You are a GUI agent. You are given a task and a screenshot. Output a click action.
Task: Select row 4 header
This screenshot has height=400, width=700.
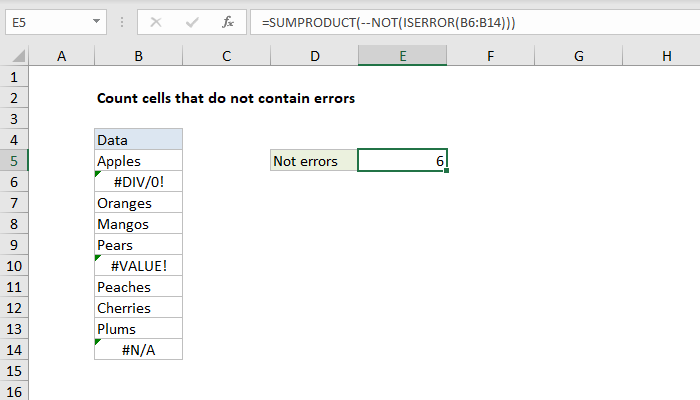(14, 140)
